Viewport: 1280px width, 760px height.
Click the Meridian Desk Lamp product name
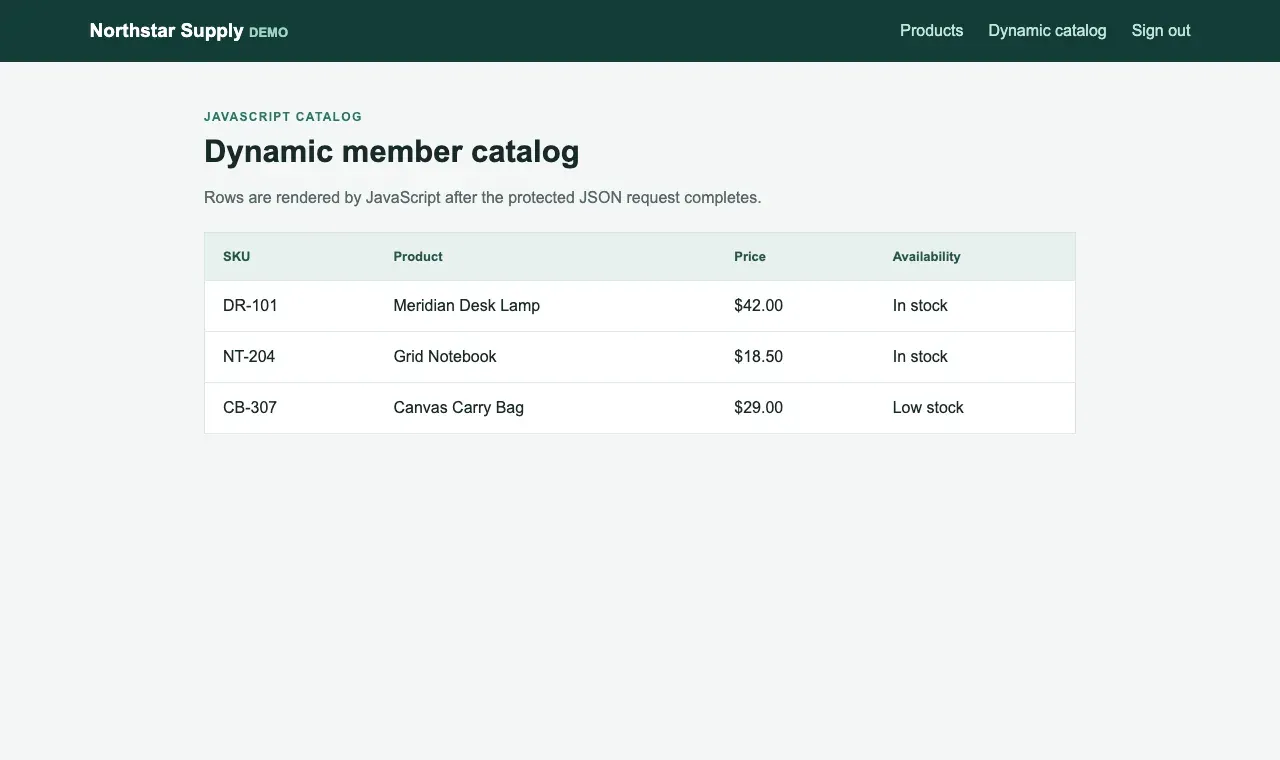(x=466, y=306)
